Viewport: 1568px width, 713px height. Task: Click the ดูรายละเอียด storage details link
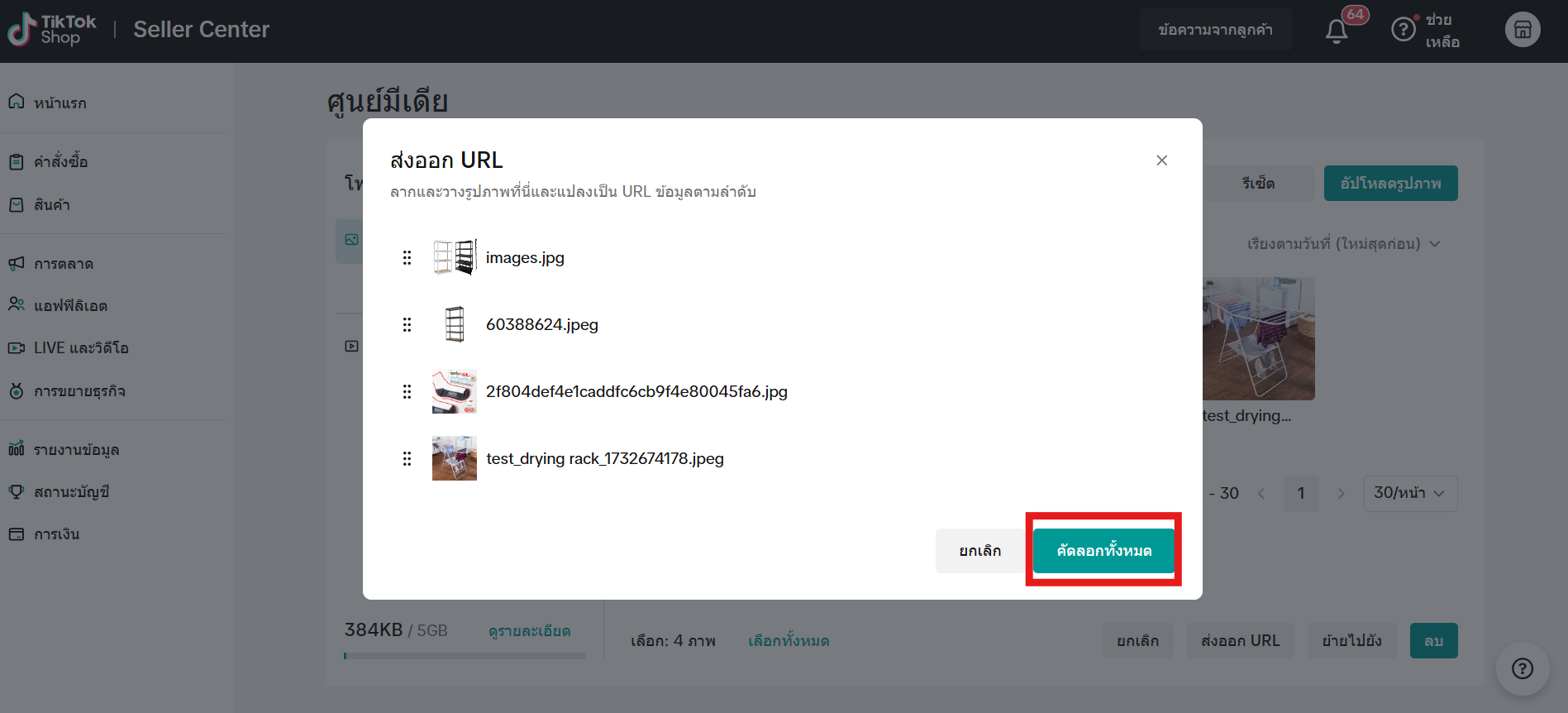(529, 631)
